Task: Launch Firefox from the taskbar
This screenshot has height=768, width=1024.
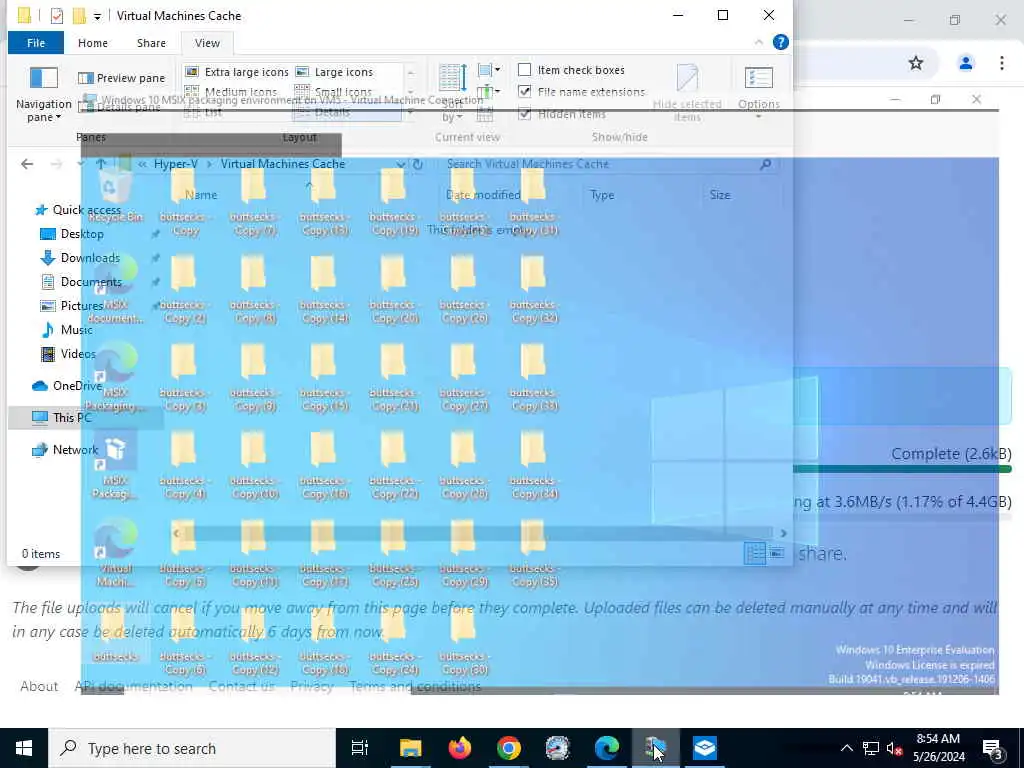Action: (460, 748)
